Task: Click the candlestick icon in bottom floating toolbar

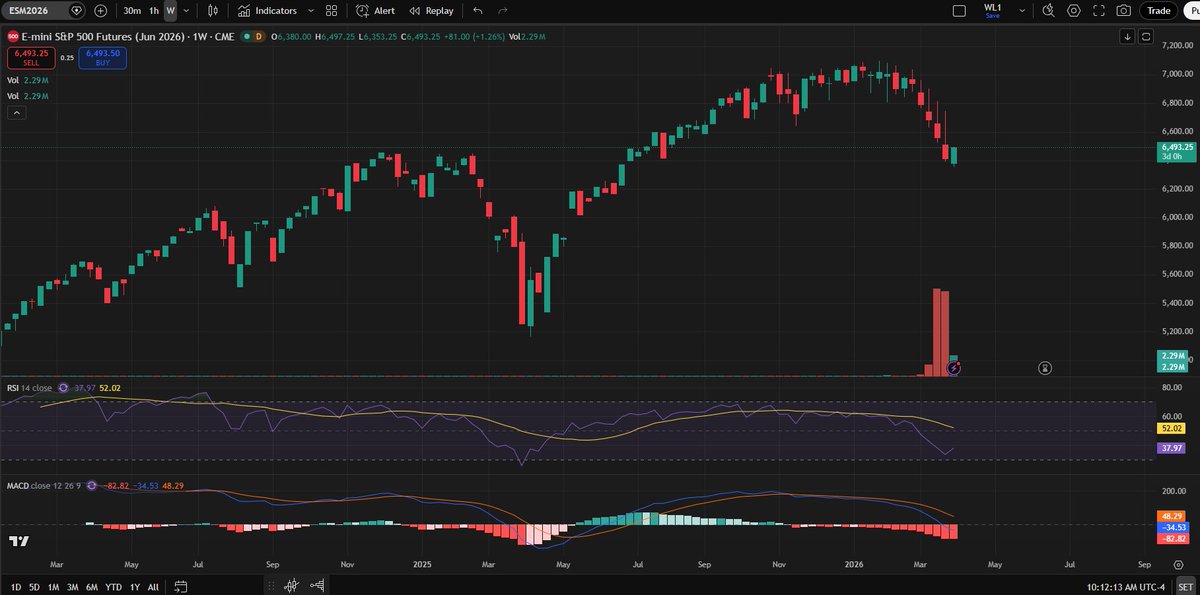Action: [291, 586]
